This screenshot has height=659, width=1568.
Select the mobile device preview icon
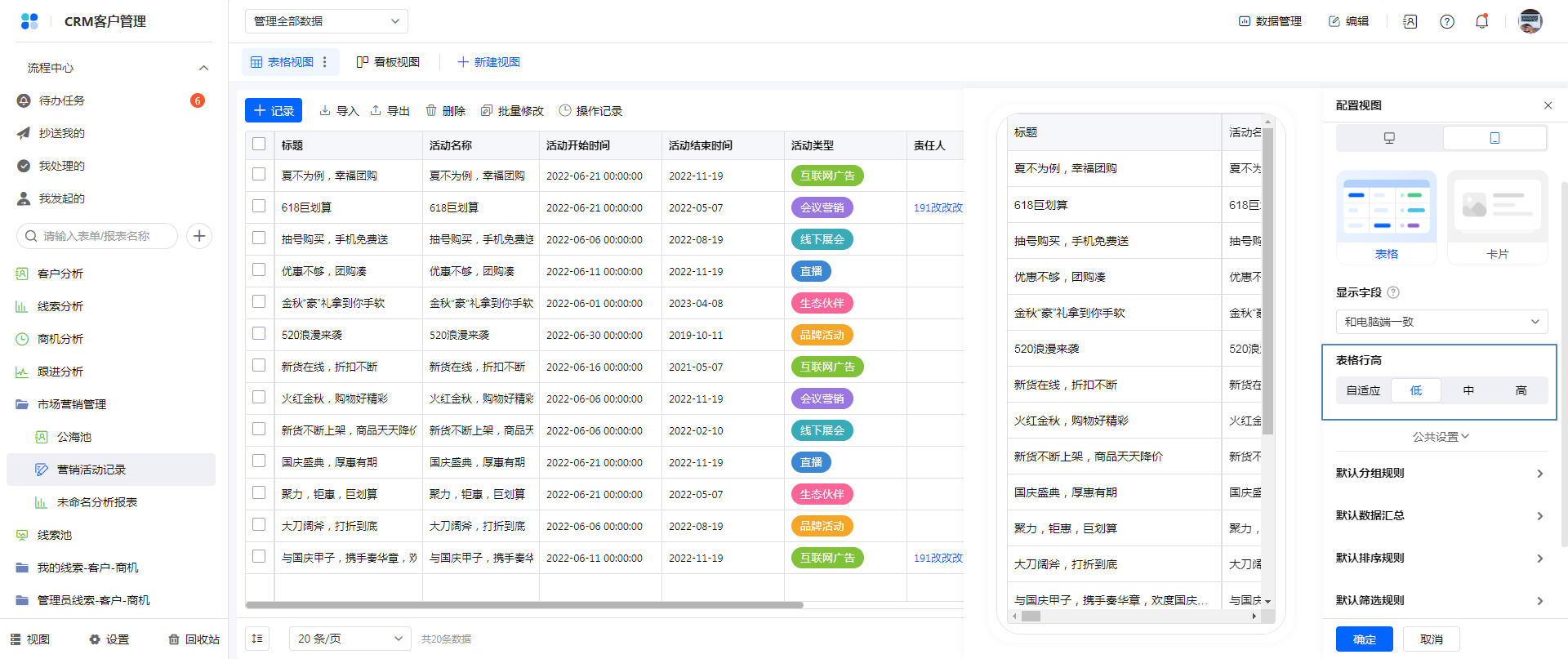pos(1494,138)
